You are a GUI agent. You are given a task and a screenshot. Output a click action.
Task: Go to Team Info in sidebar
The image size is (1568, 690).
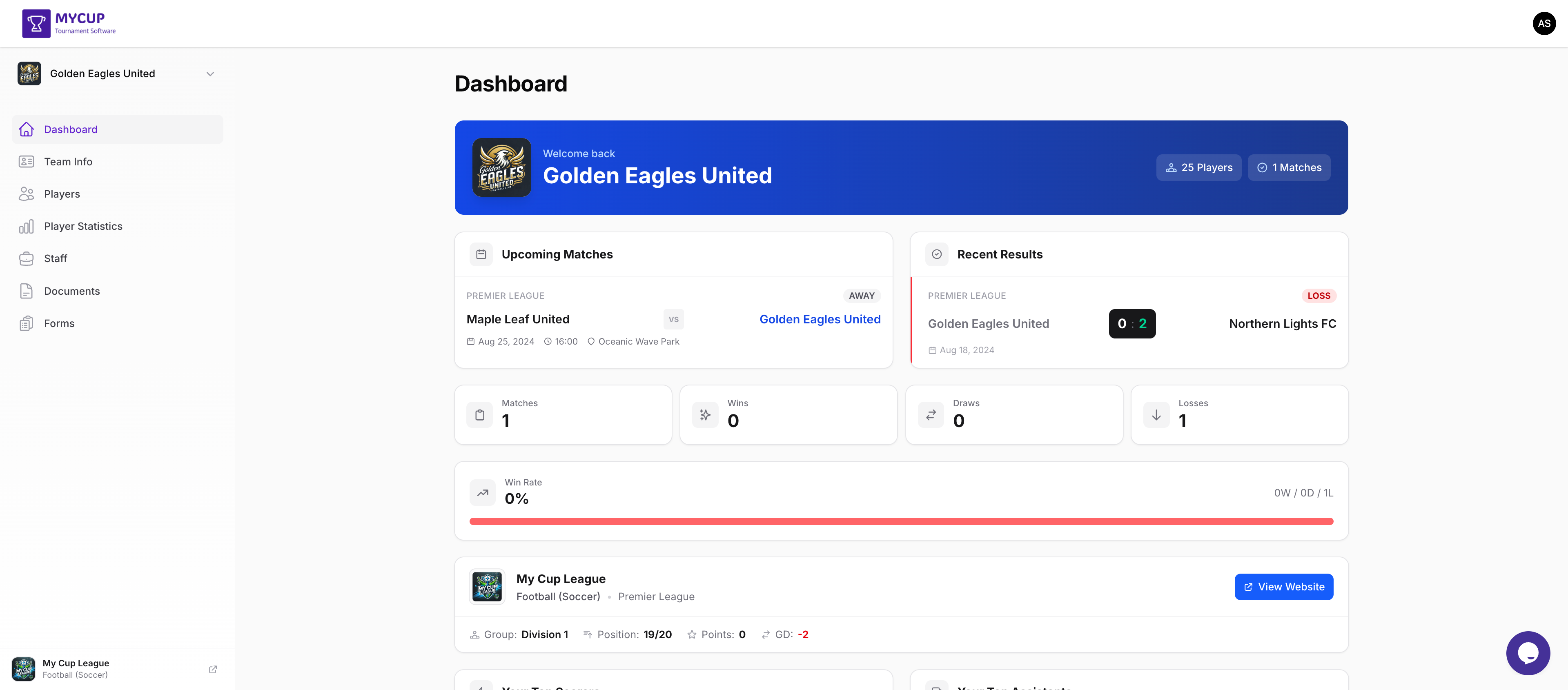point(67,162)
